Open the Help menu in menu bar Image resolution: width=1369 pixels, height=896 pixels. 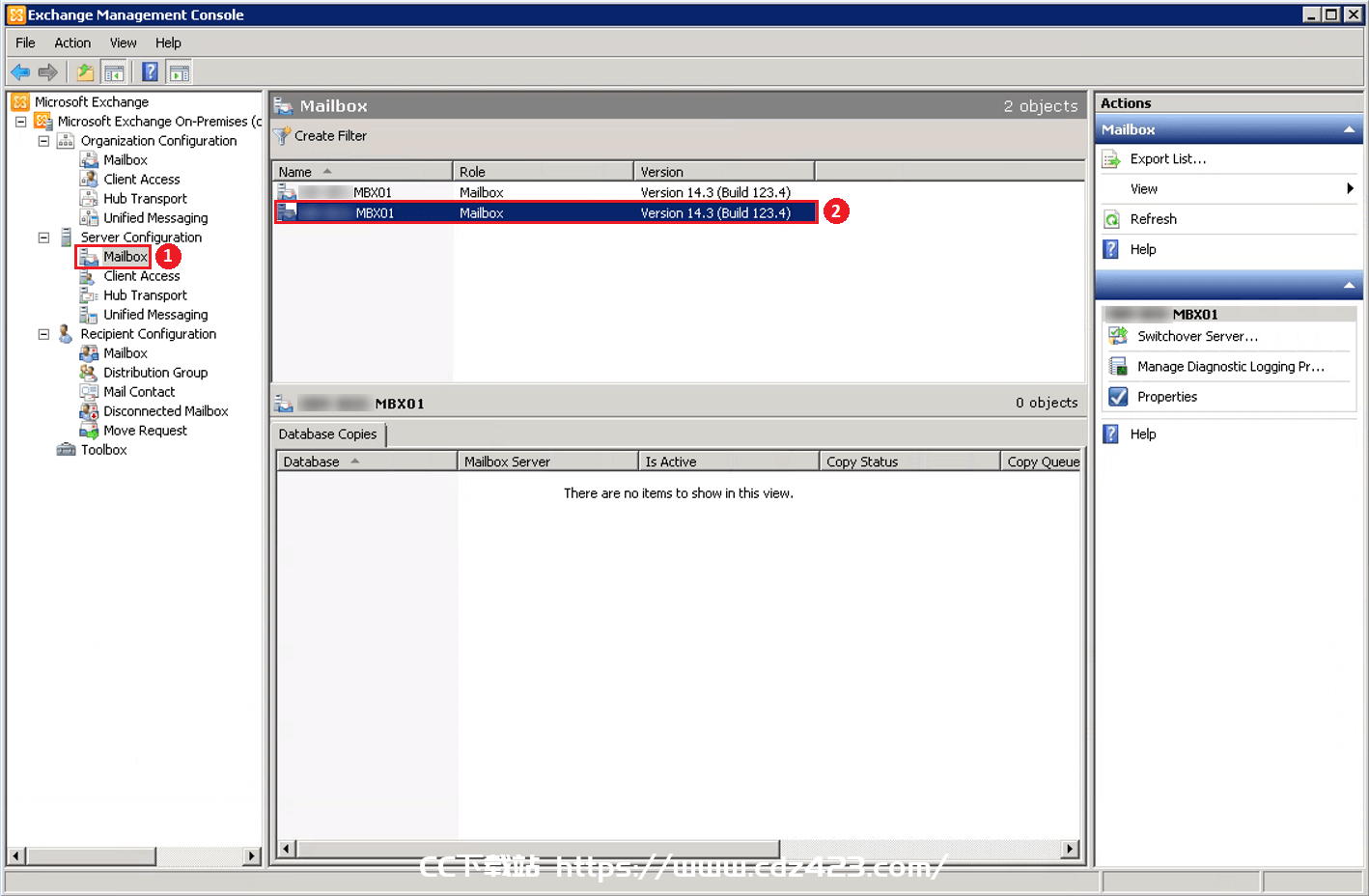[x=168, y=42]
